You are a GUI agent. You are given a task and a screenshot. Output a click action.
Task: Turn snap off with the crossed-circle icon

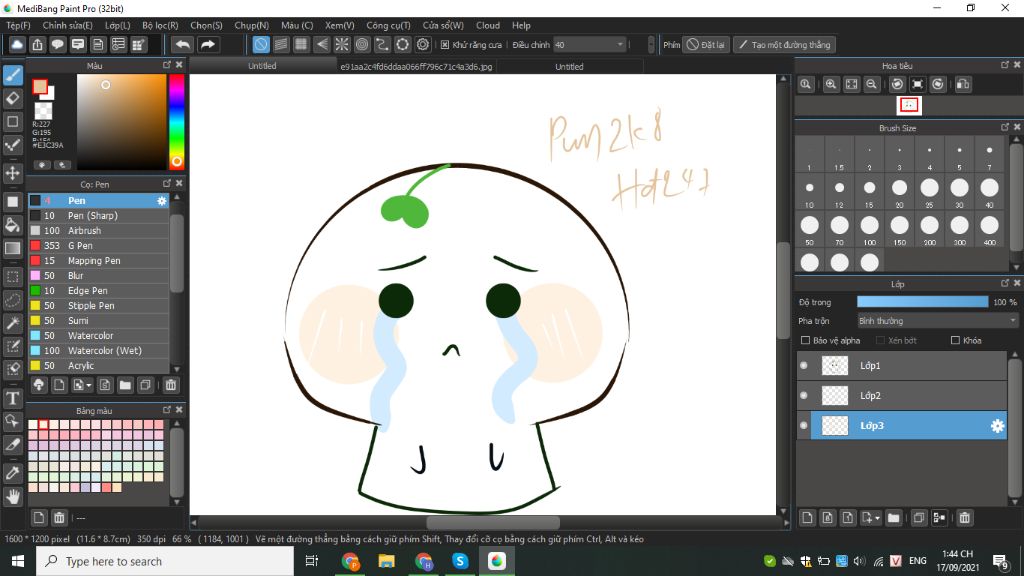coord(261,44)
